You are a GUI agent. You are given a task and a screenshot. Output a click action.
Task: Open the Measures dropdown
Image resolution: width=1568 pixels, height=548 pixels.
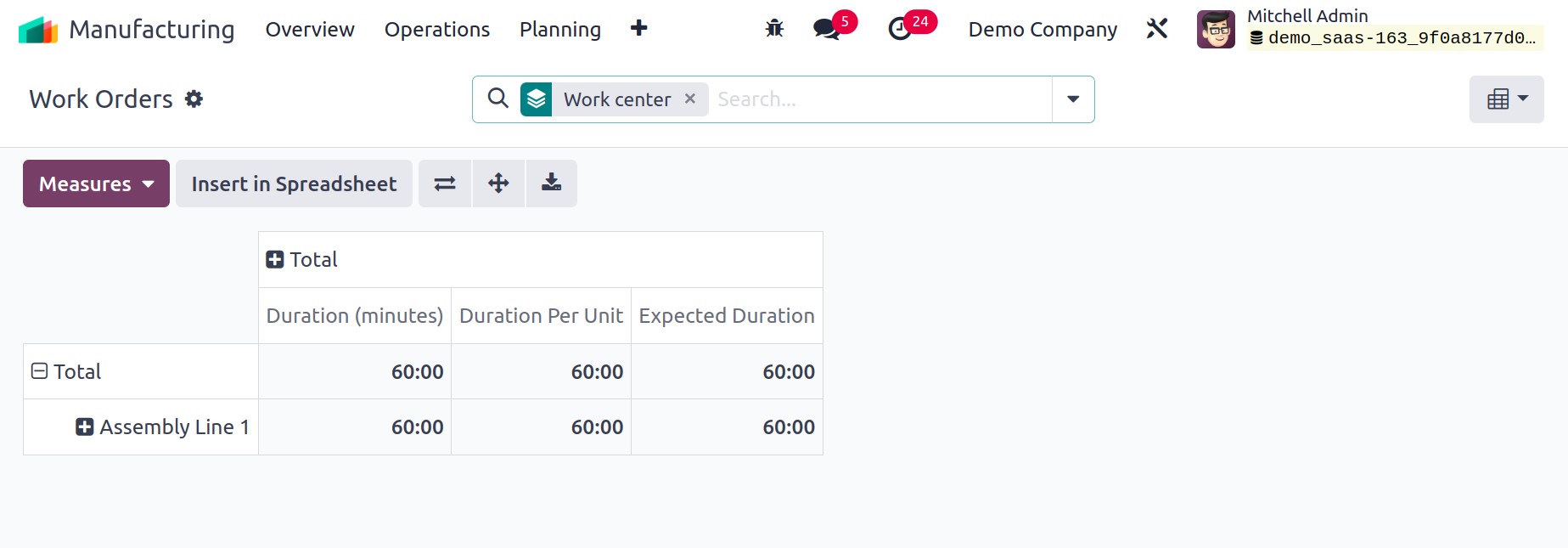[x=96, y=184]
